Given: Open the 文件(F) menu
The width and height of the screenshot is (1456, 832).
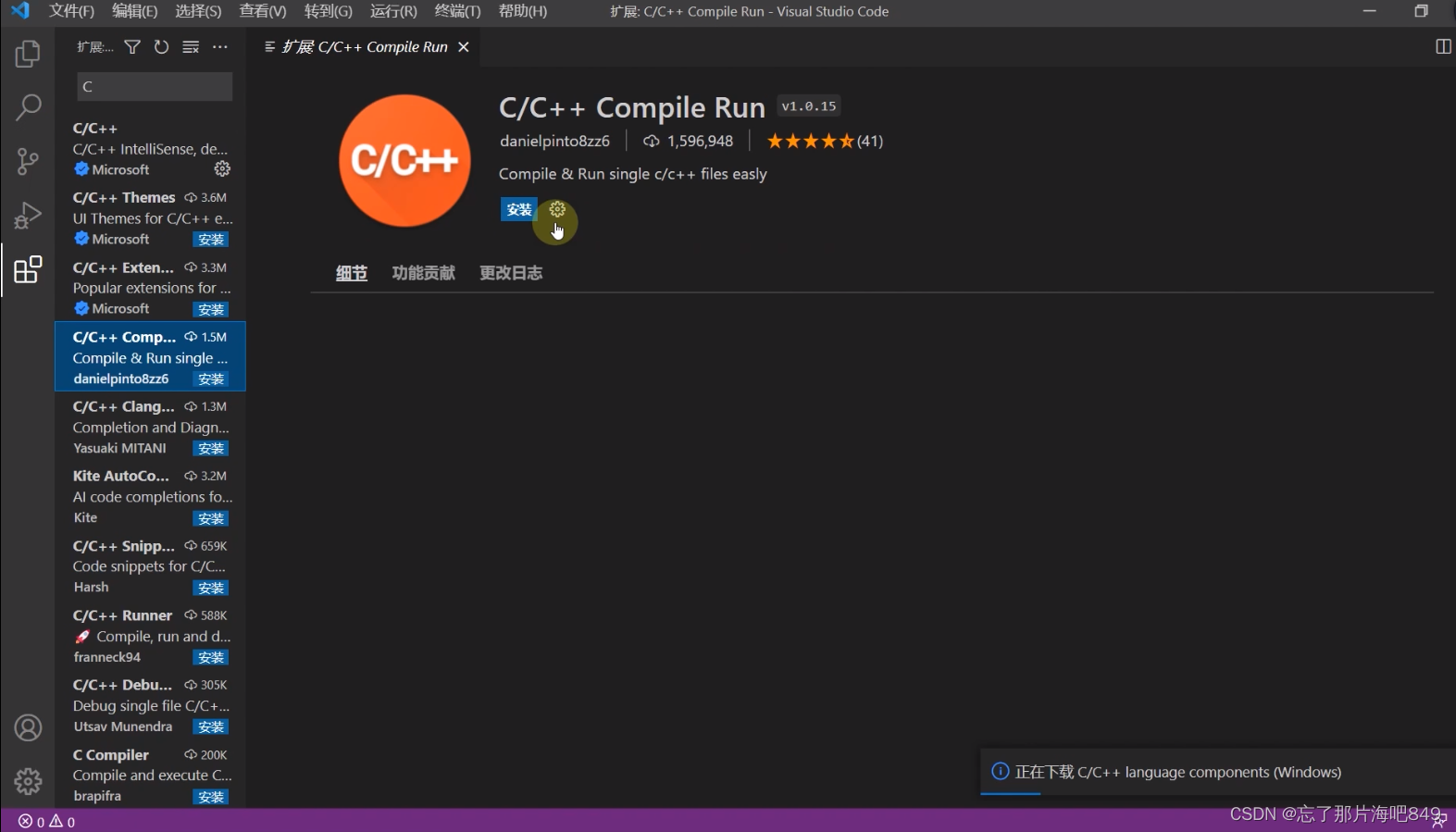Looking at the screenshot, I should click(71, 11).
